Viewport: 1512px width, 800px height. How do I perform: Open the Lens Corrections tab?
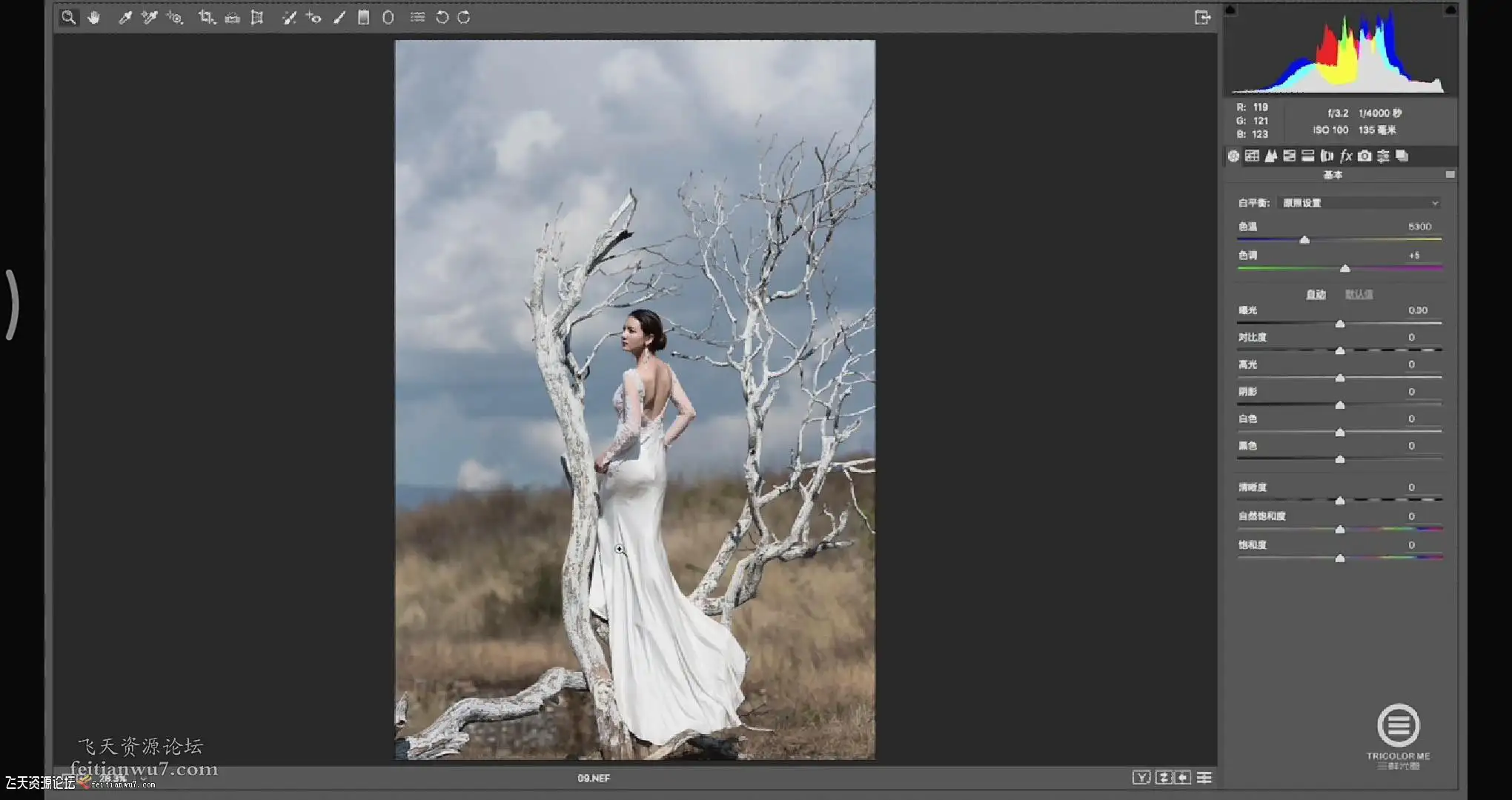(x=1327, y=156)
